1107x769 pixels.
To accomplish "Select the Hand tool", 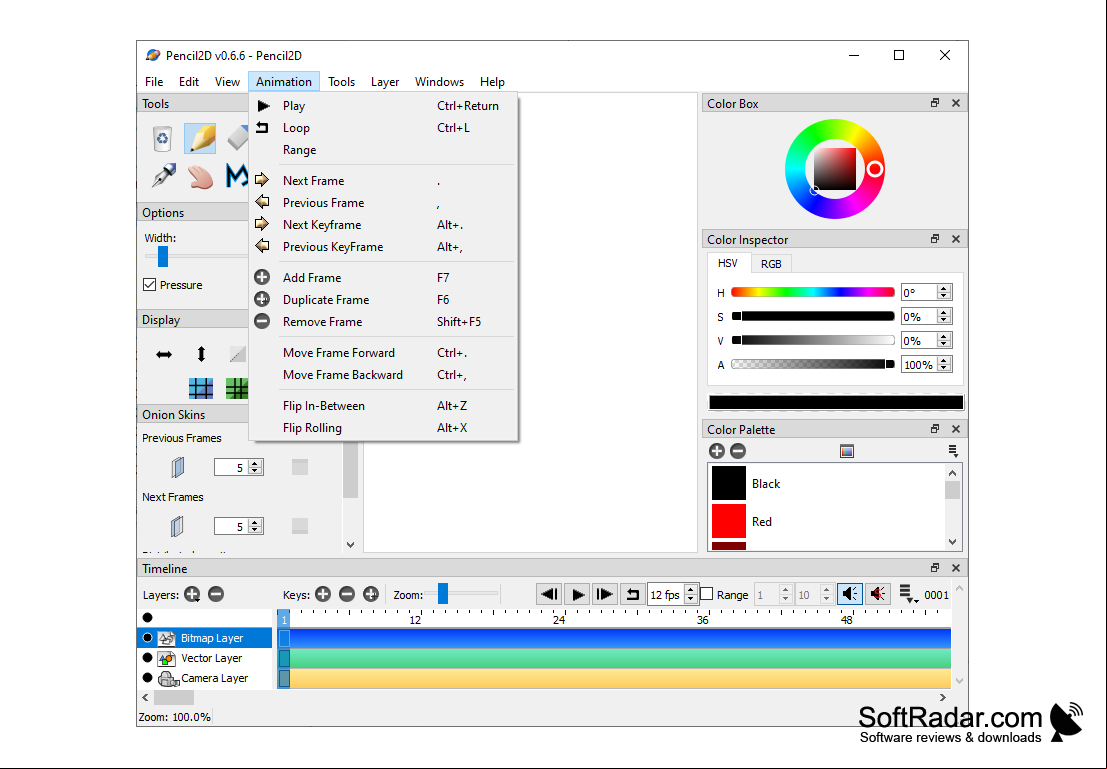I will click(x=201, y=176).
